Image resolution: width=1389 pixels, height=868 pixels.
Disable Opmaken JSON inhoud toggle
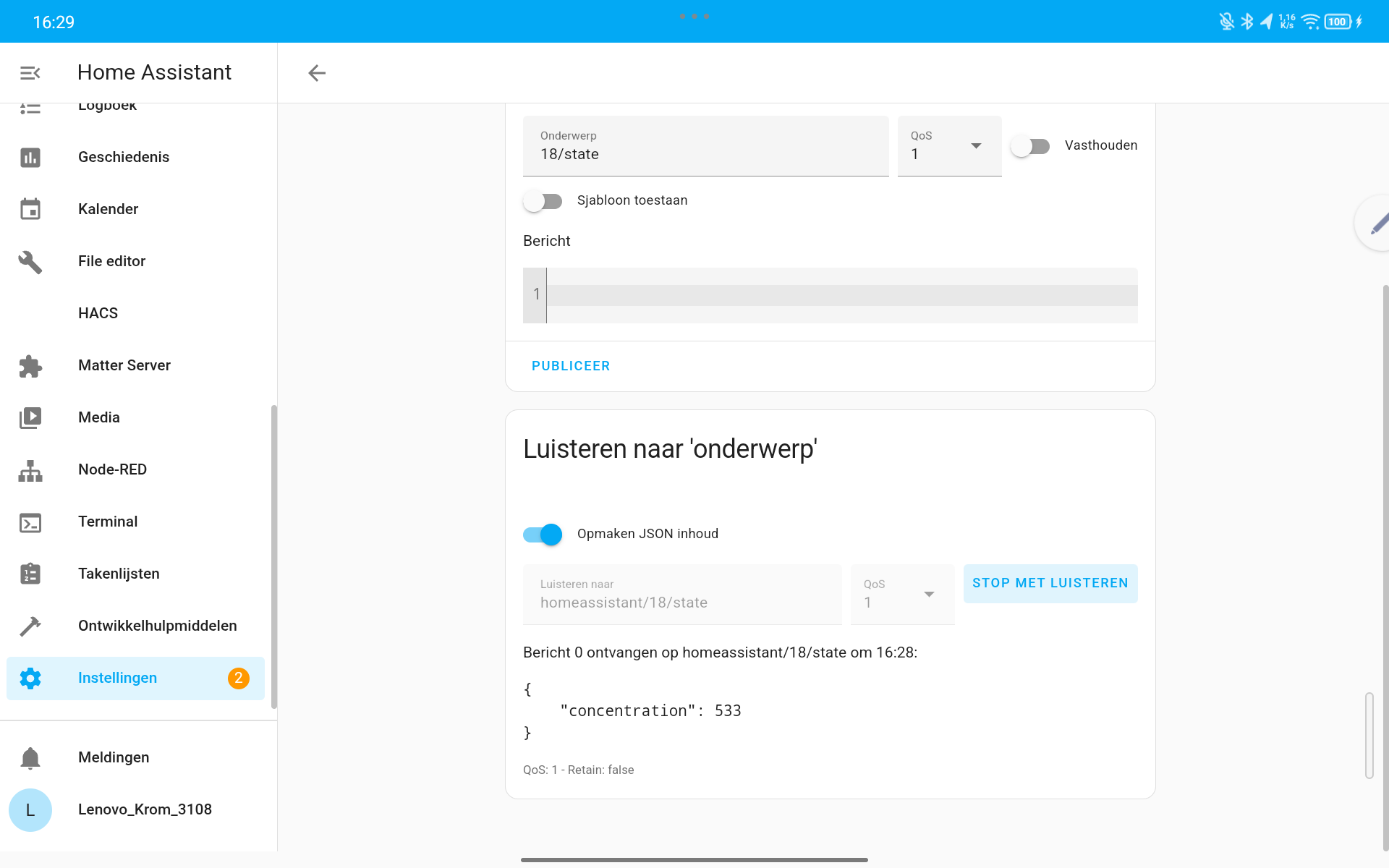543,535
